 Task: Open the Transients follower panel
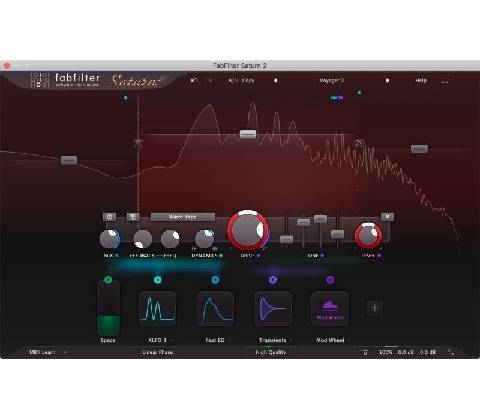point(273,308)
